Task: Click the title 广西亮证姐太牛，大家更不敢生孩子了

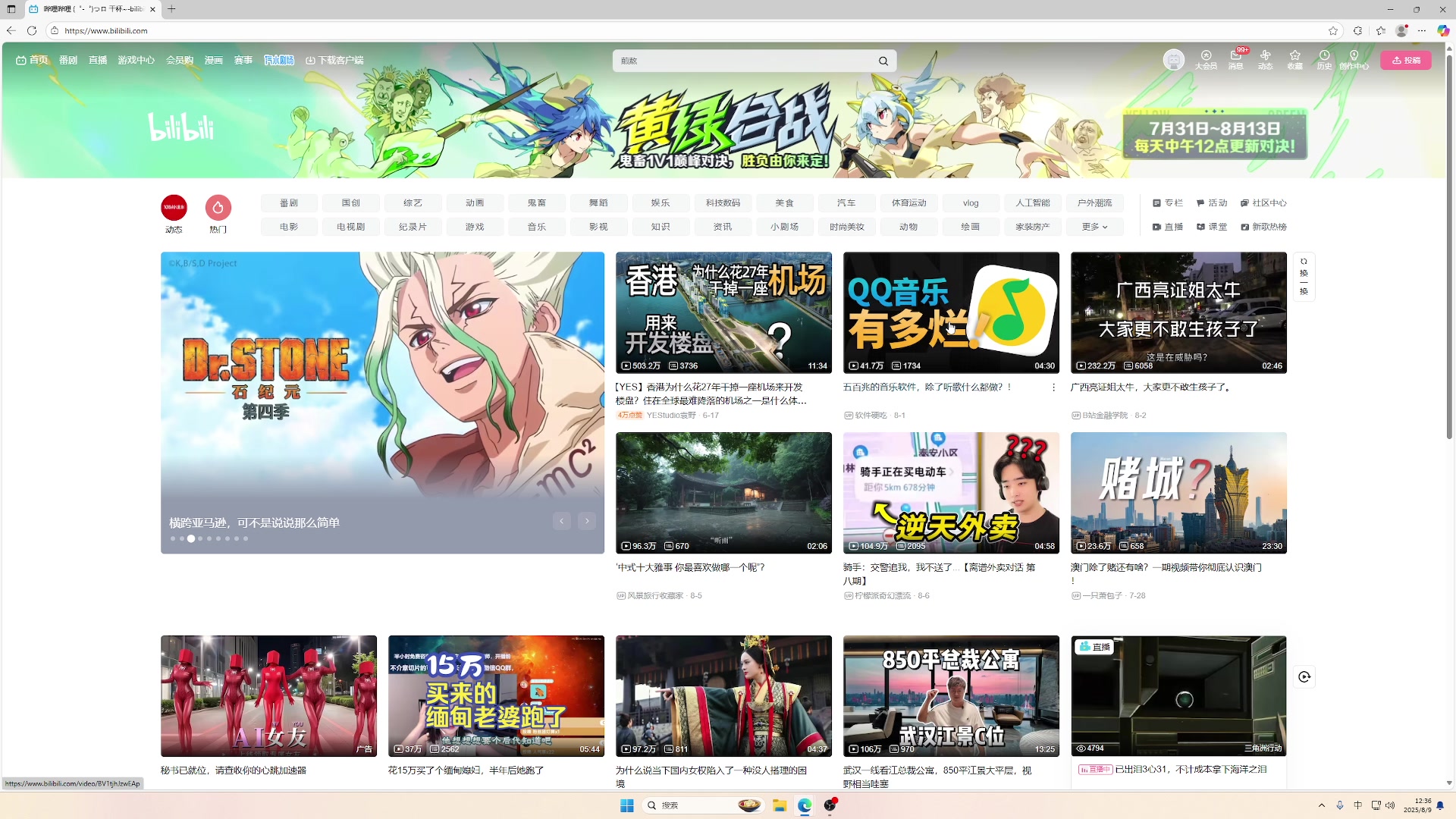Action: click(x=1151, y=388)
